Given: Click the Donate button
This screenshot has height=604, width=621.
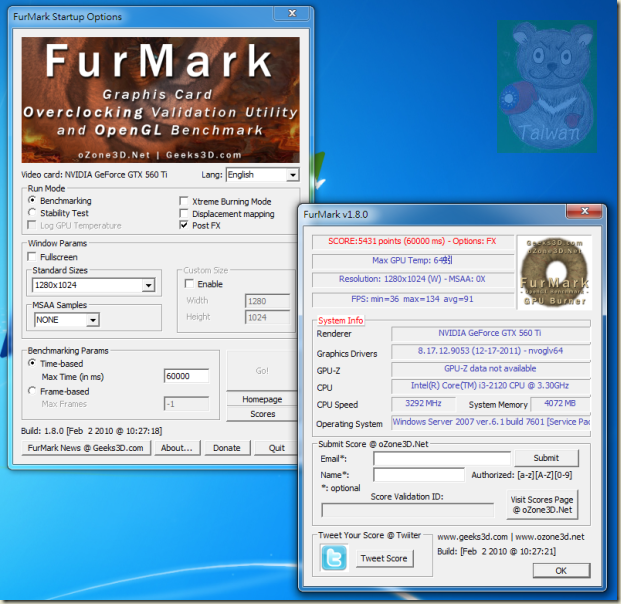Looking at the screenshot, I should pyautogui.click(x=227, y=448).
